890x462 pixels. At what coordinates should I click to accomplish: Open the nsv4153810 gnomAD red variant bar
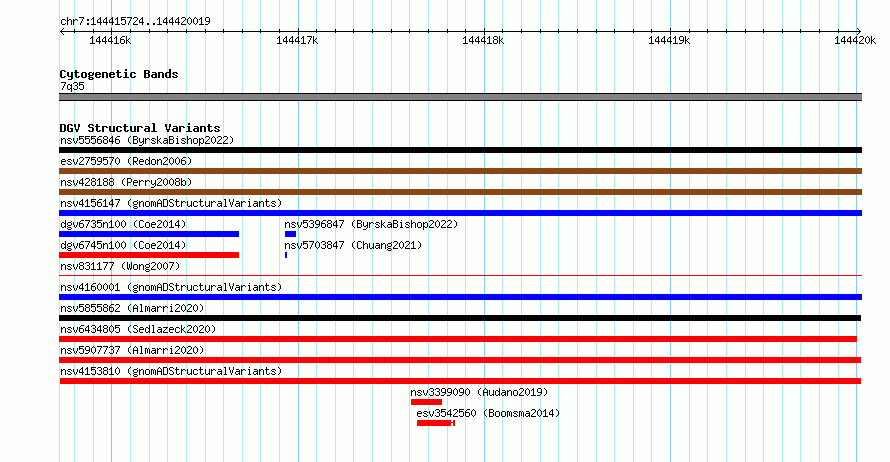460,381
